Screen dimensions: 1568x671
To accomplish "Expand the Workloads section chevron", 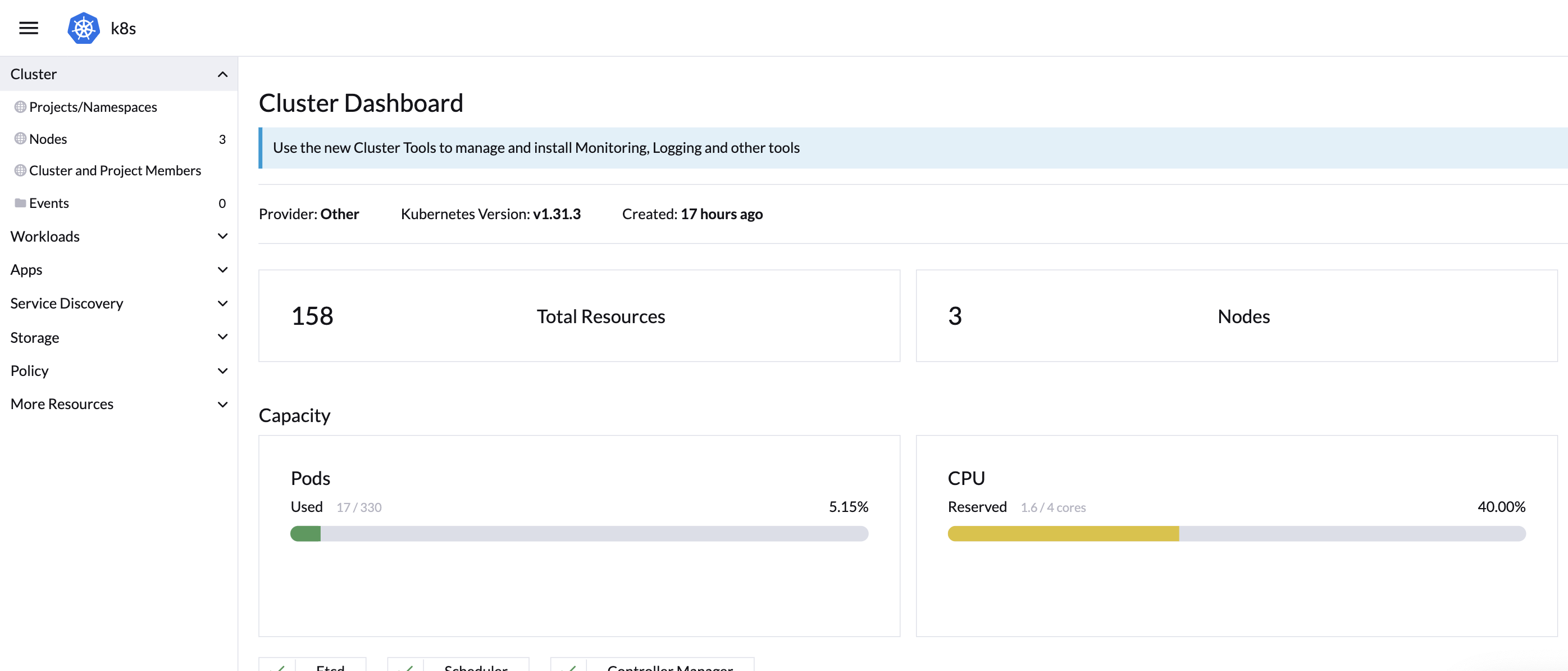I will (x=222, y=236).
